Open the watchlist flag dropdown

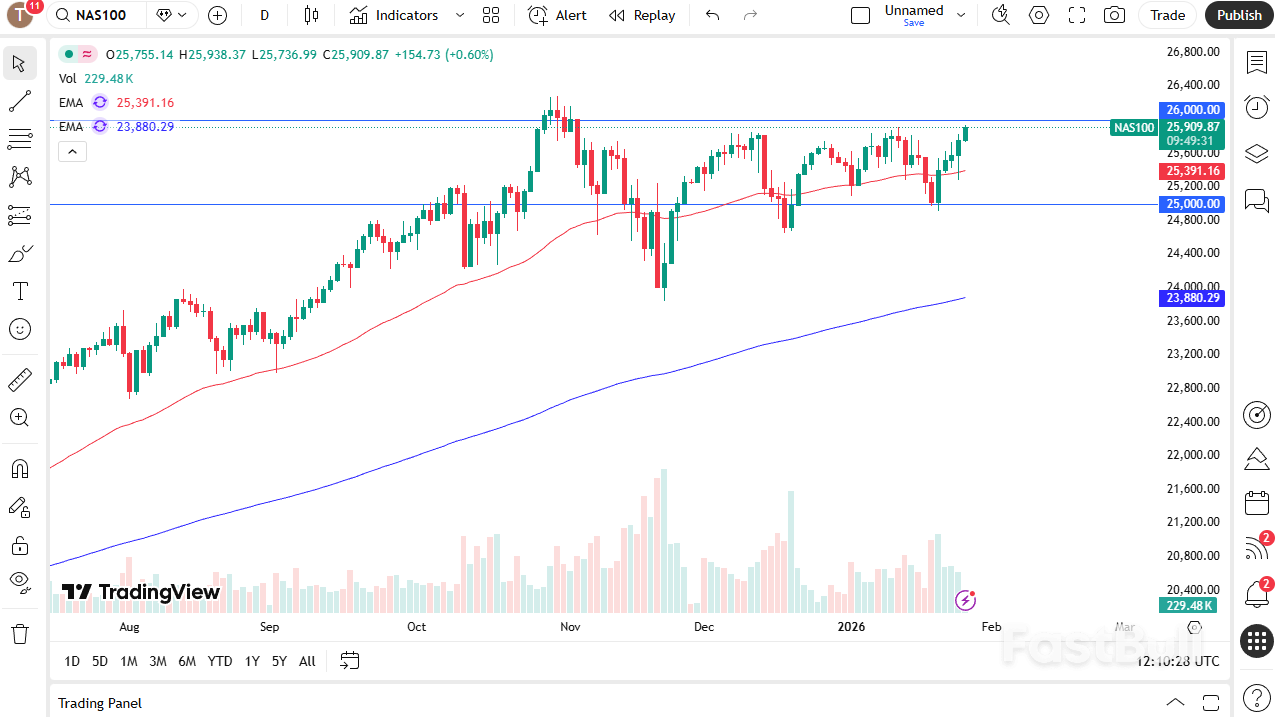tap(170, 15)
